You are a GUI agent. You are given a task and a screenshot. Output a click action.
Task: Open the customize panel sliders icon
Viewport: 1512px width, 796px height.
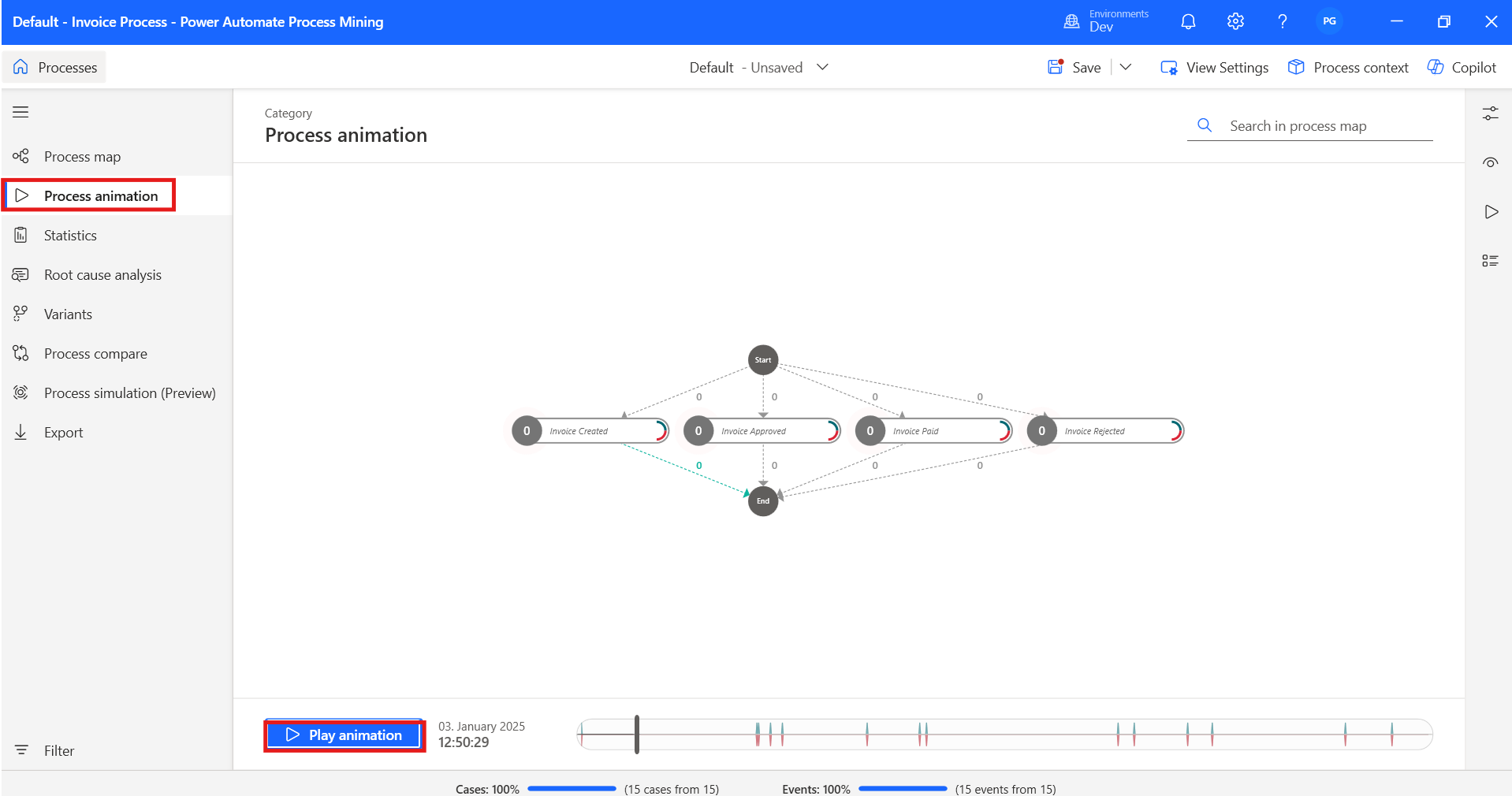(1490, 113)
